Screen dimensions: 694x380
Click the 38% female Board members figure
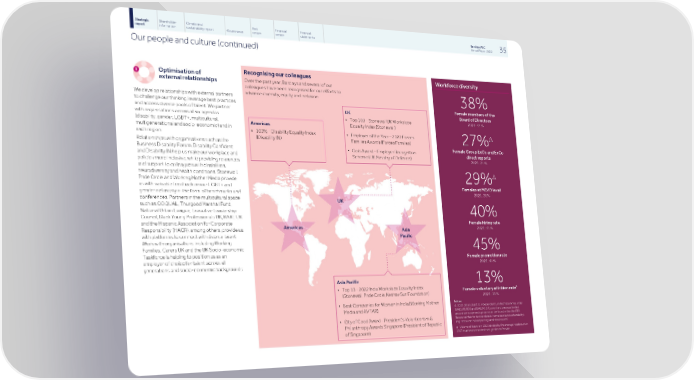474,104
